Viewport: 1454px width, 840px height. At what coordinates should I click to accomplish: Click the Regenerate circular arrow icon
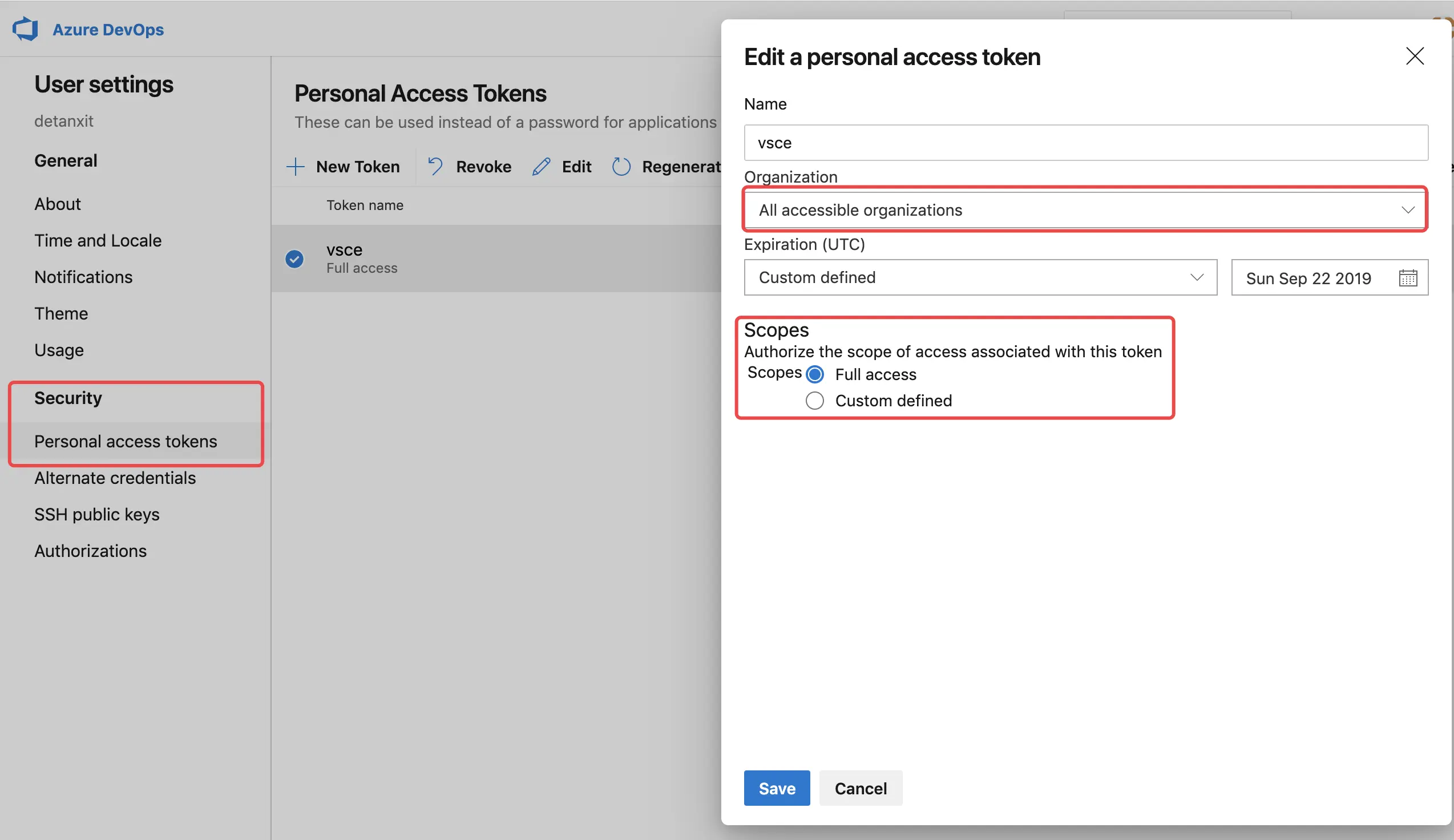point(621,167)
